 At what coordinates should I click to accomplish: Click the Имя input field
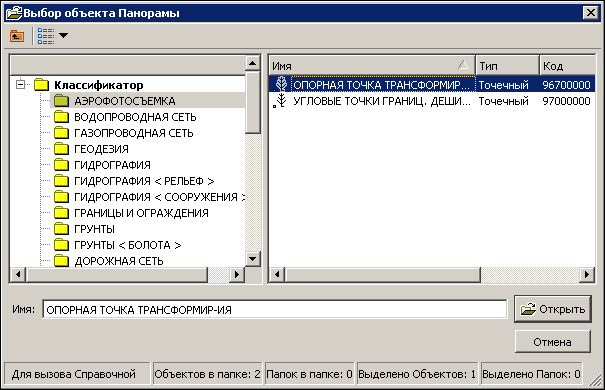pyautogui.click(x=275, y=309)
